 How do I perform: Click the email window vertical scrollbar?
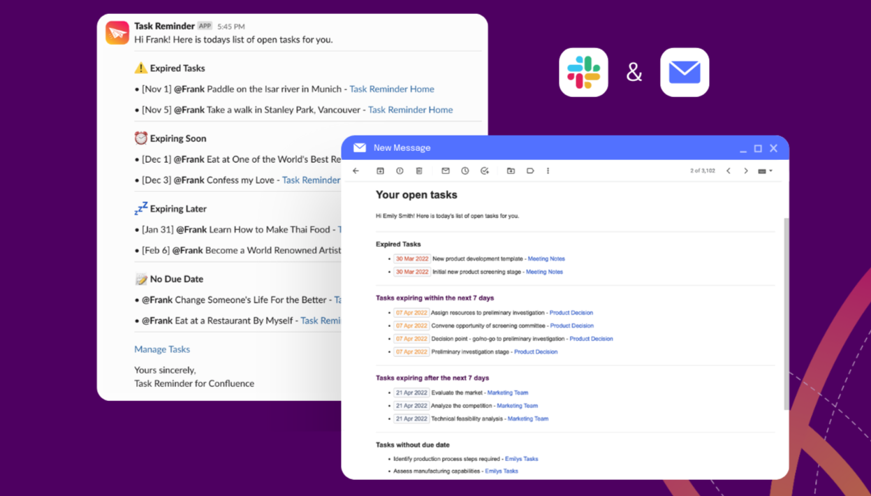786,314
